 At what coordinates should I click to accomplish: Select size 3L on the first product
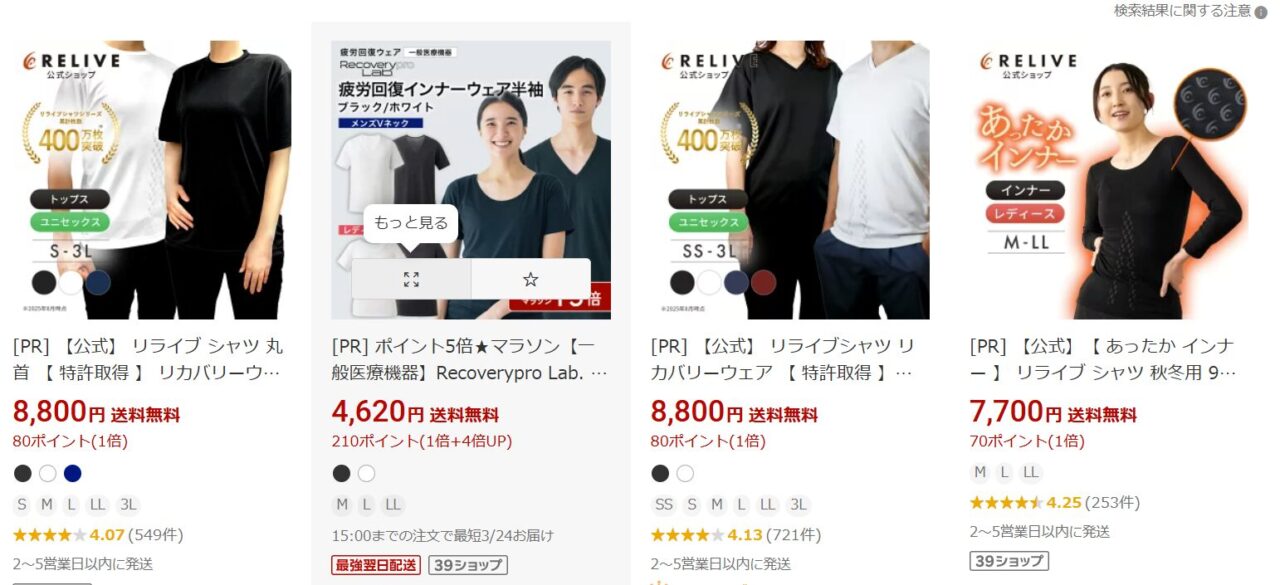[x=127, y=505]
